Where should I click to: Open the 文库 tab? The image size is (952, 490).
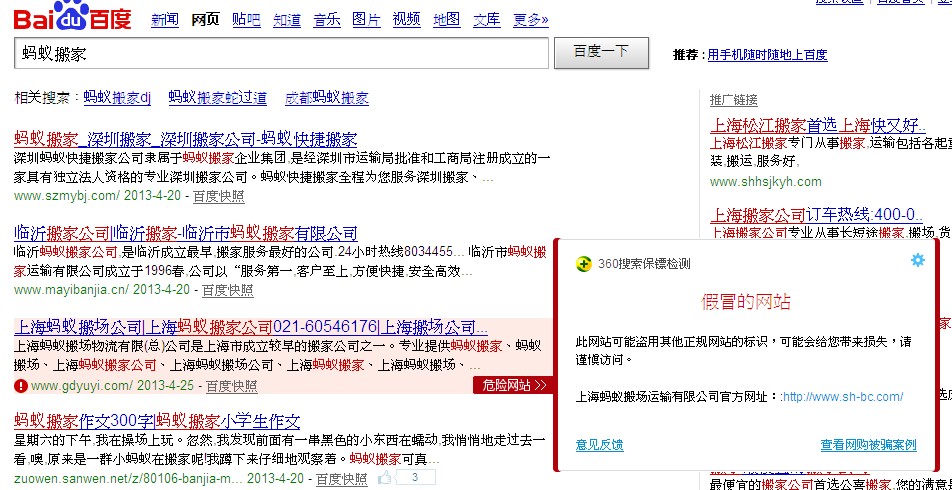click(x=487, y=20)
